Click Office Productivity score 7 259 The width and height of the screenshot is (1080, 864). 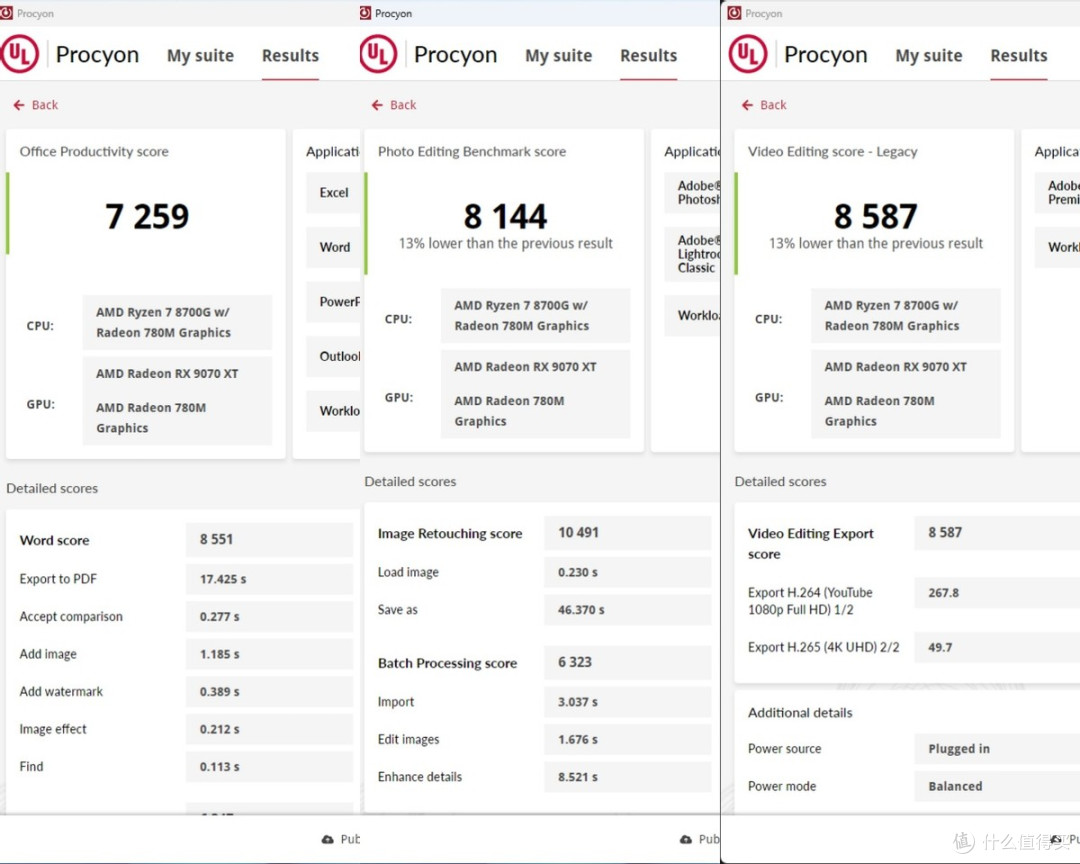coord(147,216)
